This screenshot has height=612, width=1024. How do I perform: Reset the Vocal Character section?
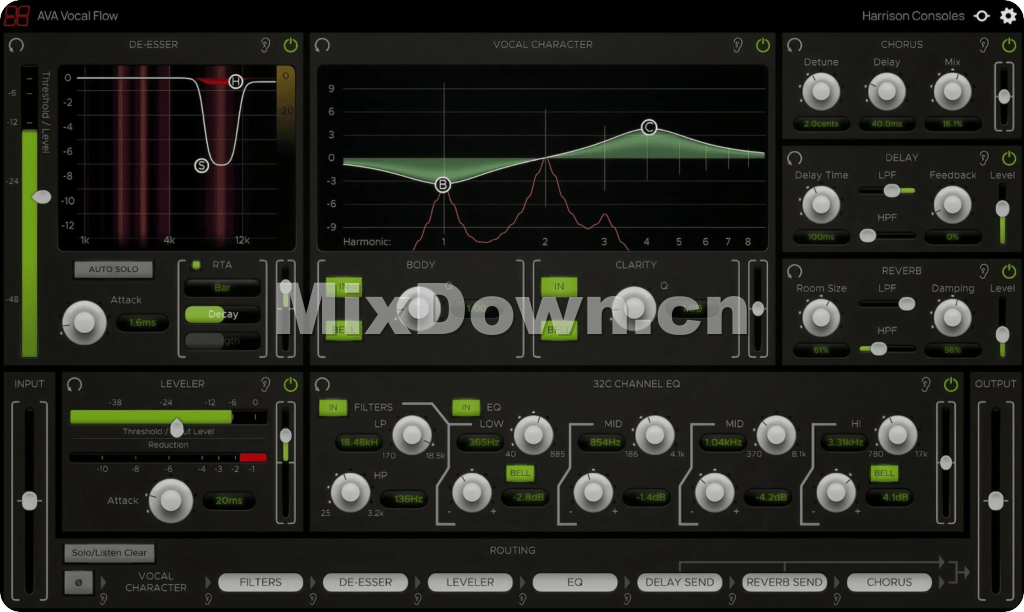click(x=322, y=44)
